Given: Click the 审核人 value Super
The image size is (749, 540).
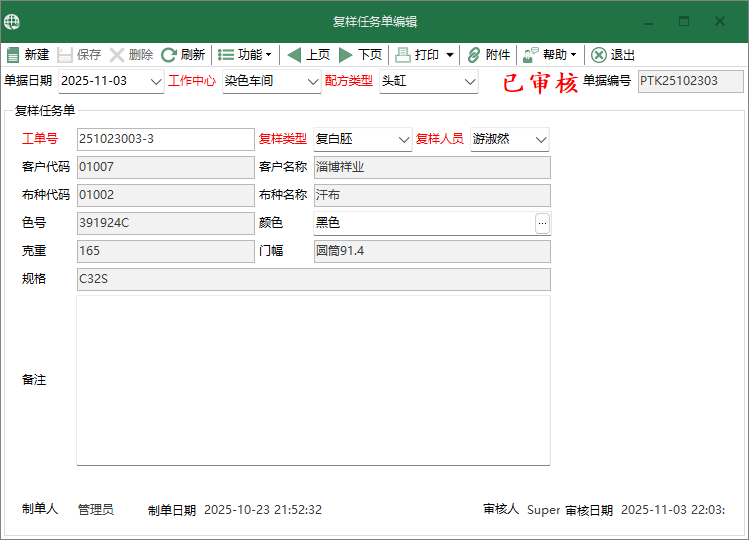Looking at the screenshot, I should point(543,510).
